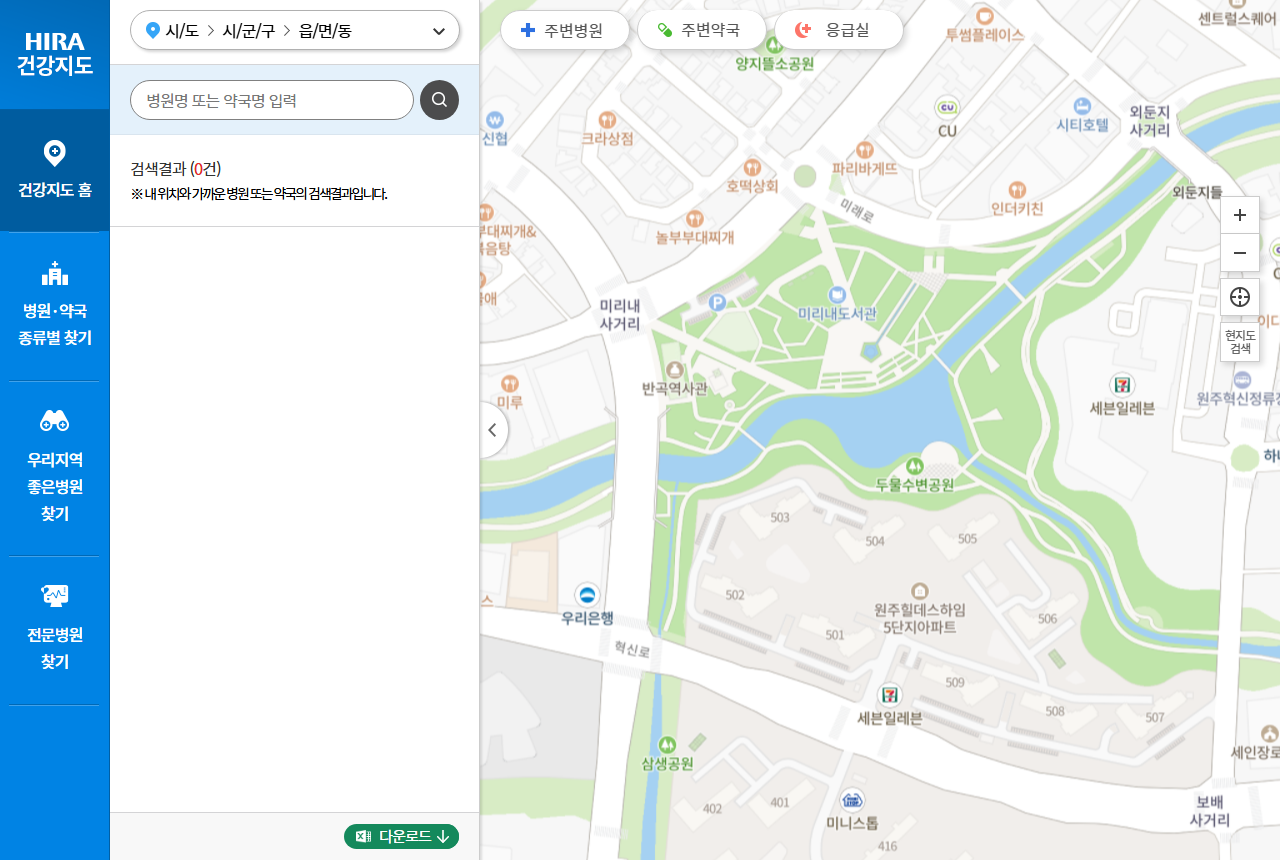The height and width of the screenshot is (860, 1280).
Task: Click the 삼생공원 park marker
Action: click(667, 744)
